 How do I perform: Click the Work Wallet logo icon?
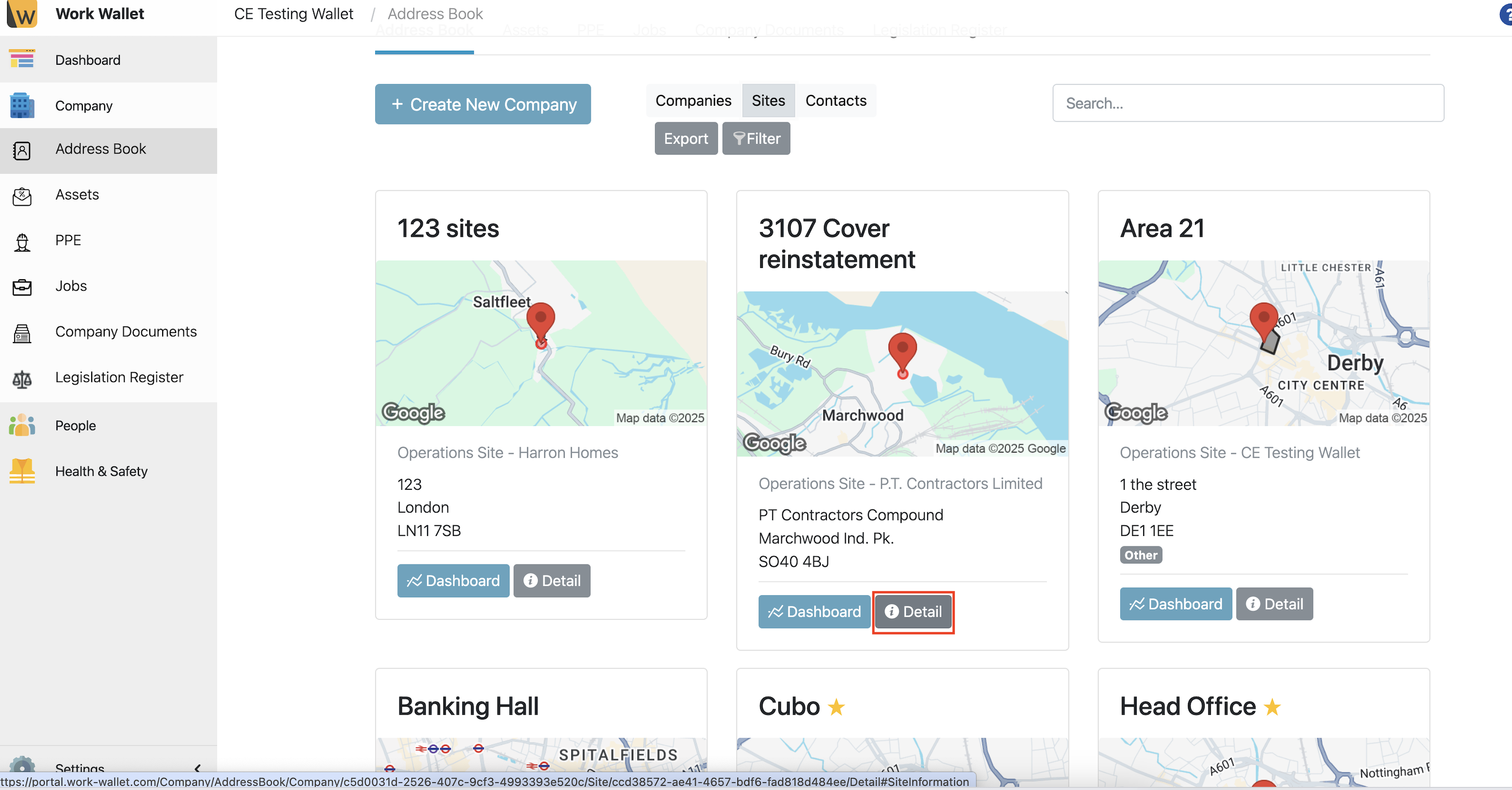tap(22, 13)
